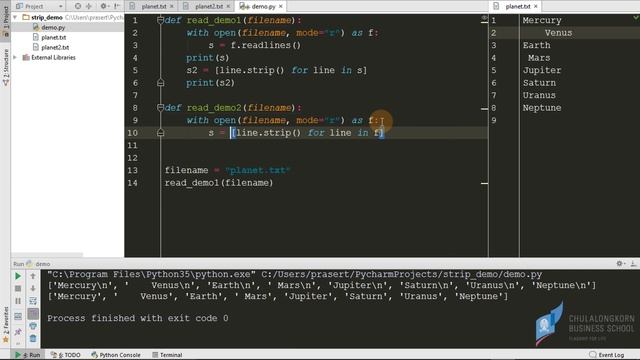Switch to the planet2.txt editor tab
This screenshot has height=360, width=640.
pyautogui.click(x=209, y=6)
